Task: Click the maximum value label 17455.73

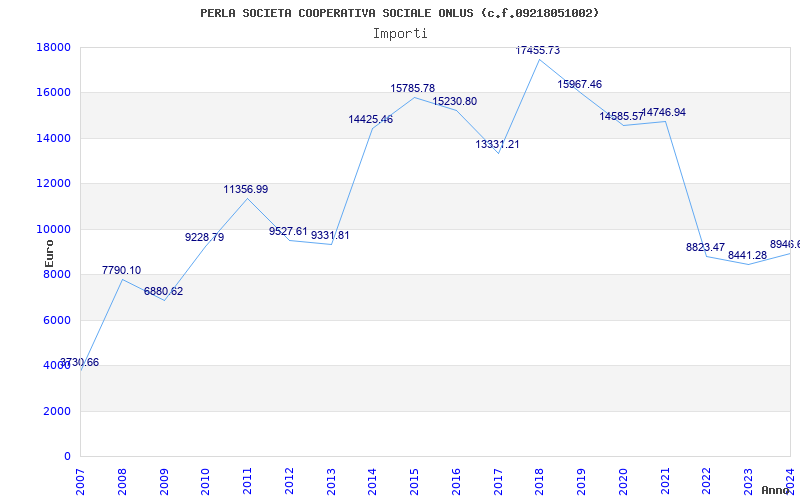Action: coord(538,50)
